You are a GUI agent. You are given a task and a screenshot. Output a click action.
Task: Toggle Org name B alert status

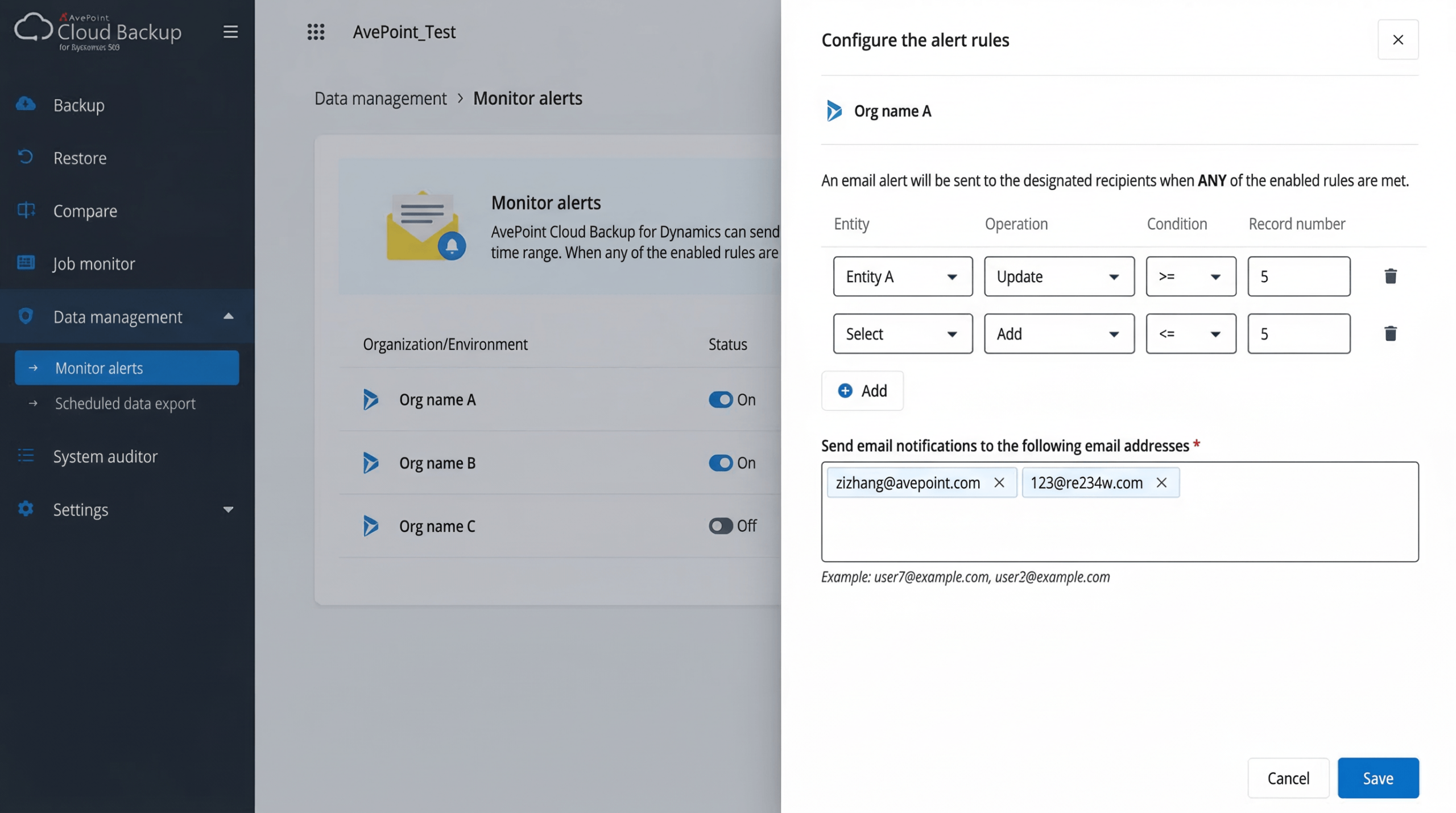point(720,463)
